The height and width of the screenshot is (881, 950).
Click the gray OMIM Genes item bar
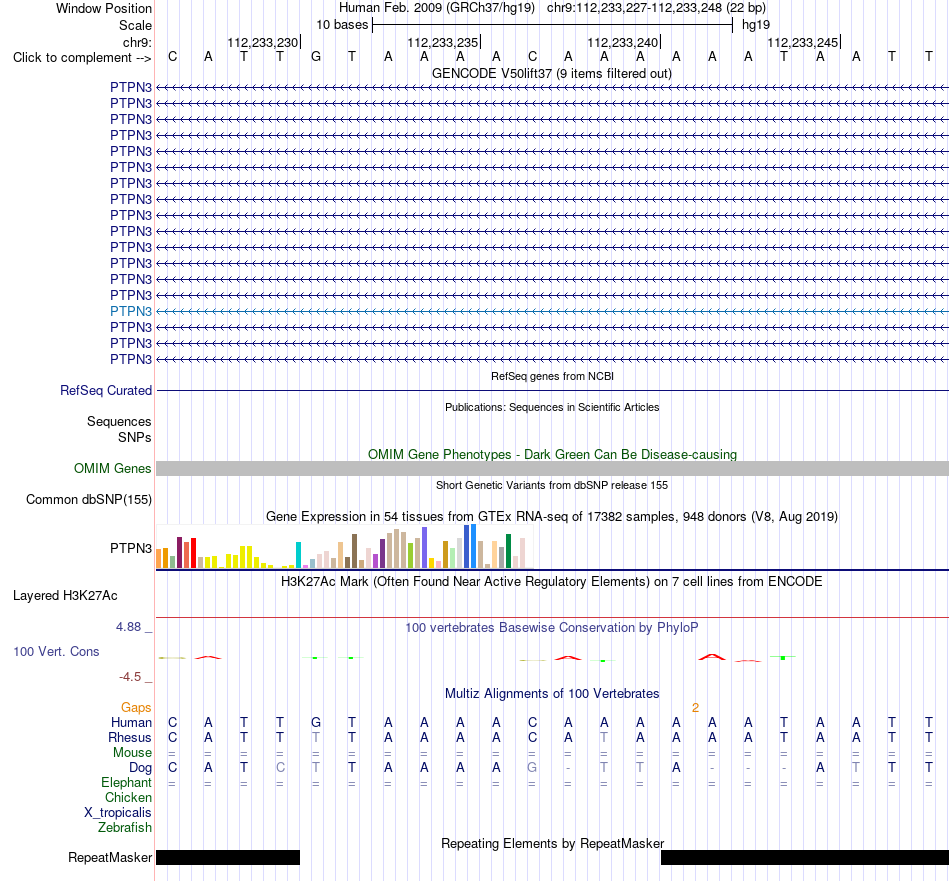[552, 468]
